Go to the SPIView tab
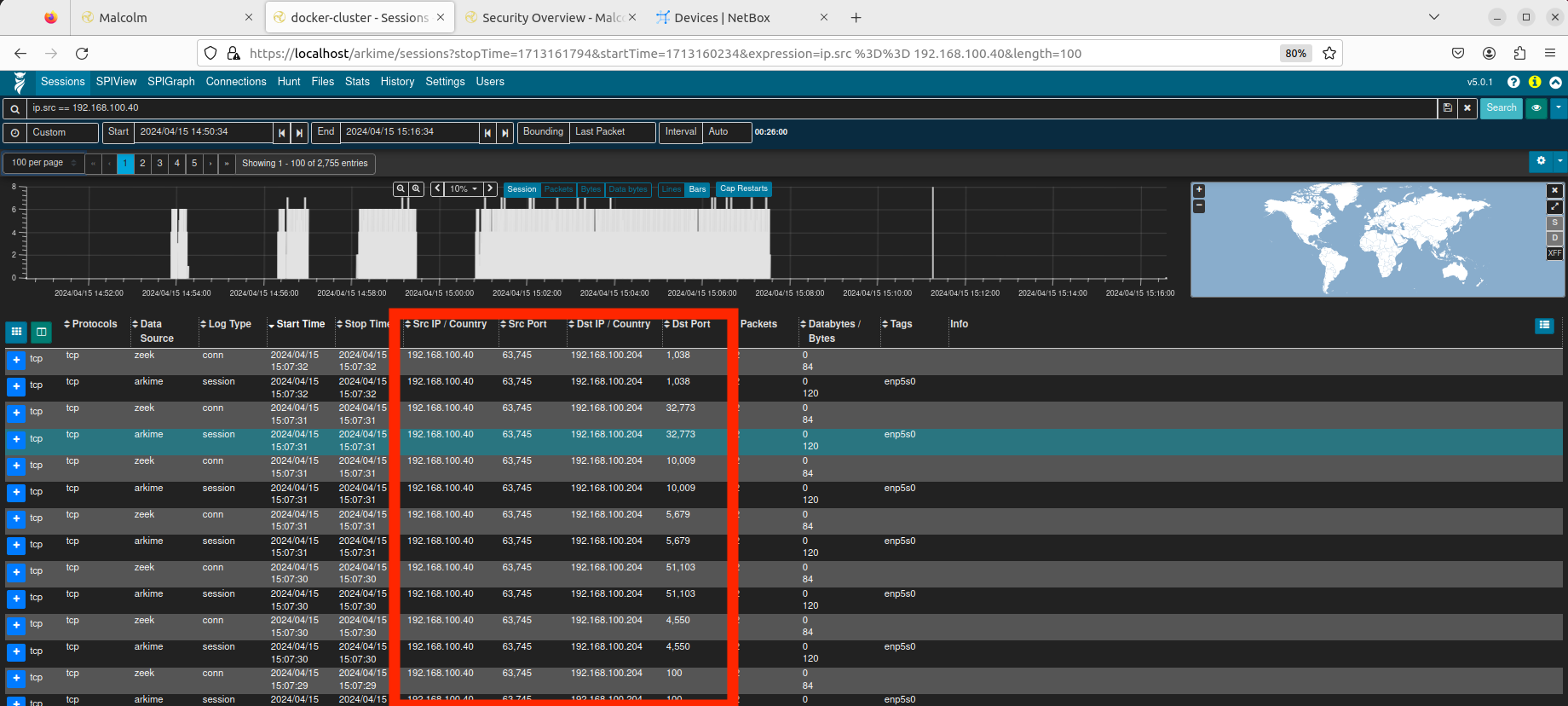This screenshot has height=706, width=1568. (x=116, y=82)
